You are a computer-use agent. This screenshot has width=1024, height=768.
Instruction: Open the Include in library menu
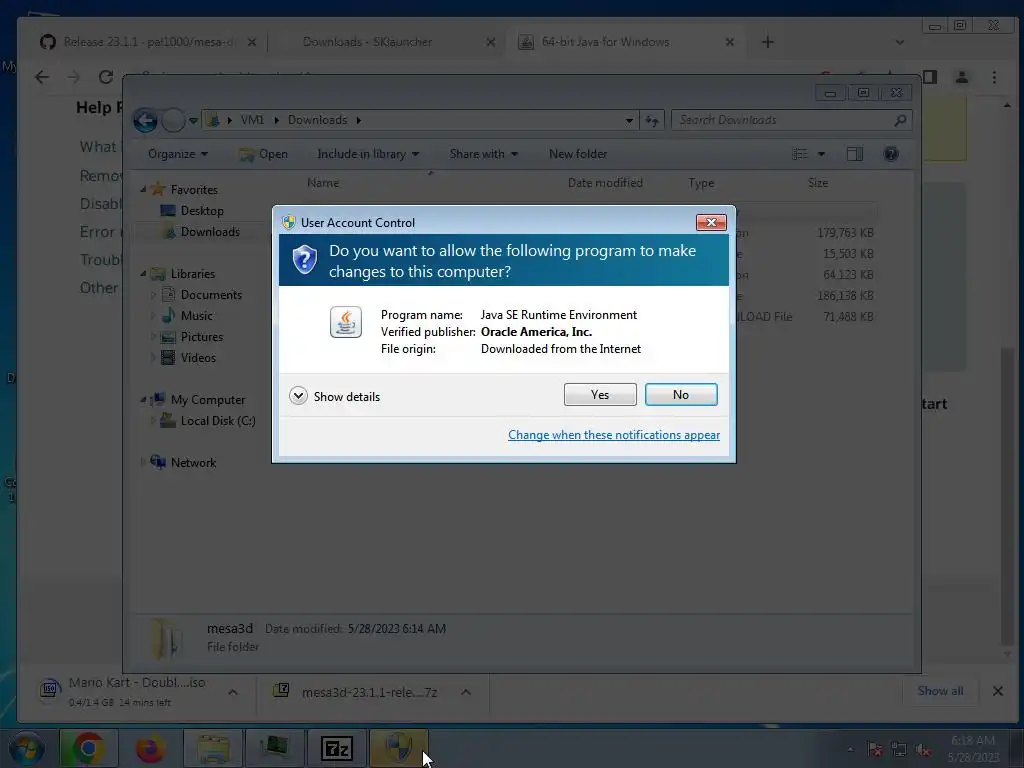[x=368, y=154]
